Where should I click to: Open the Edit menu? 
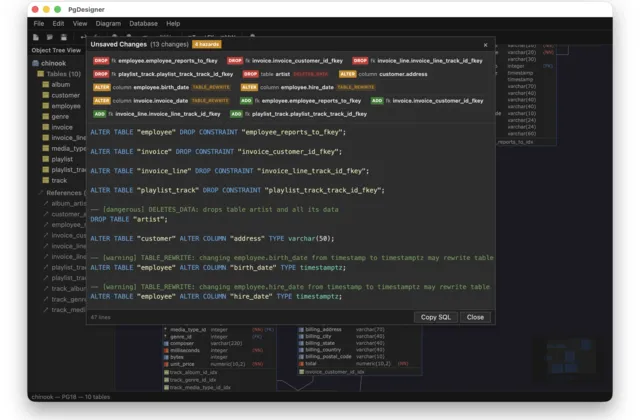coord(58,24)
